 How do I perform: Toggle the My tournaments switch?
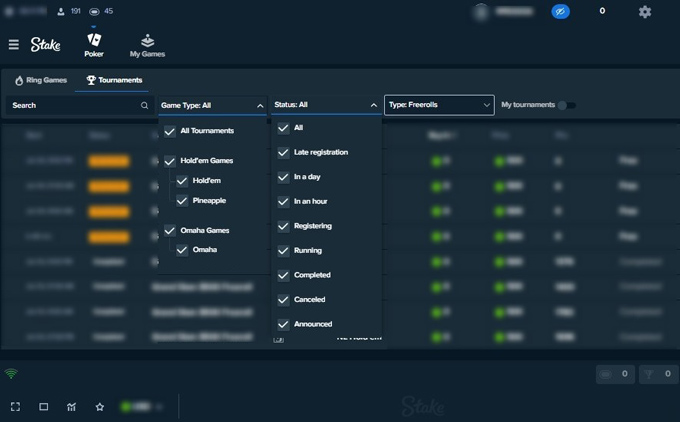point(566,105)
